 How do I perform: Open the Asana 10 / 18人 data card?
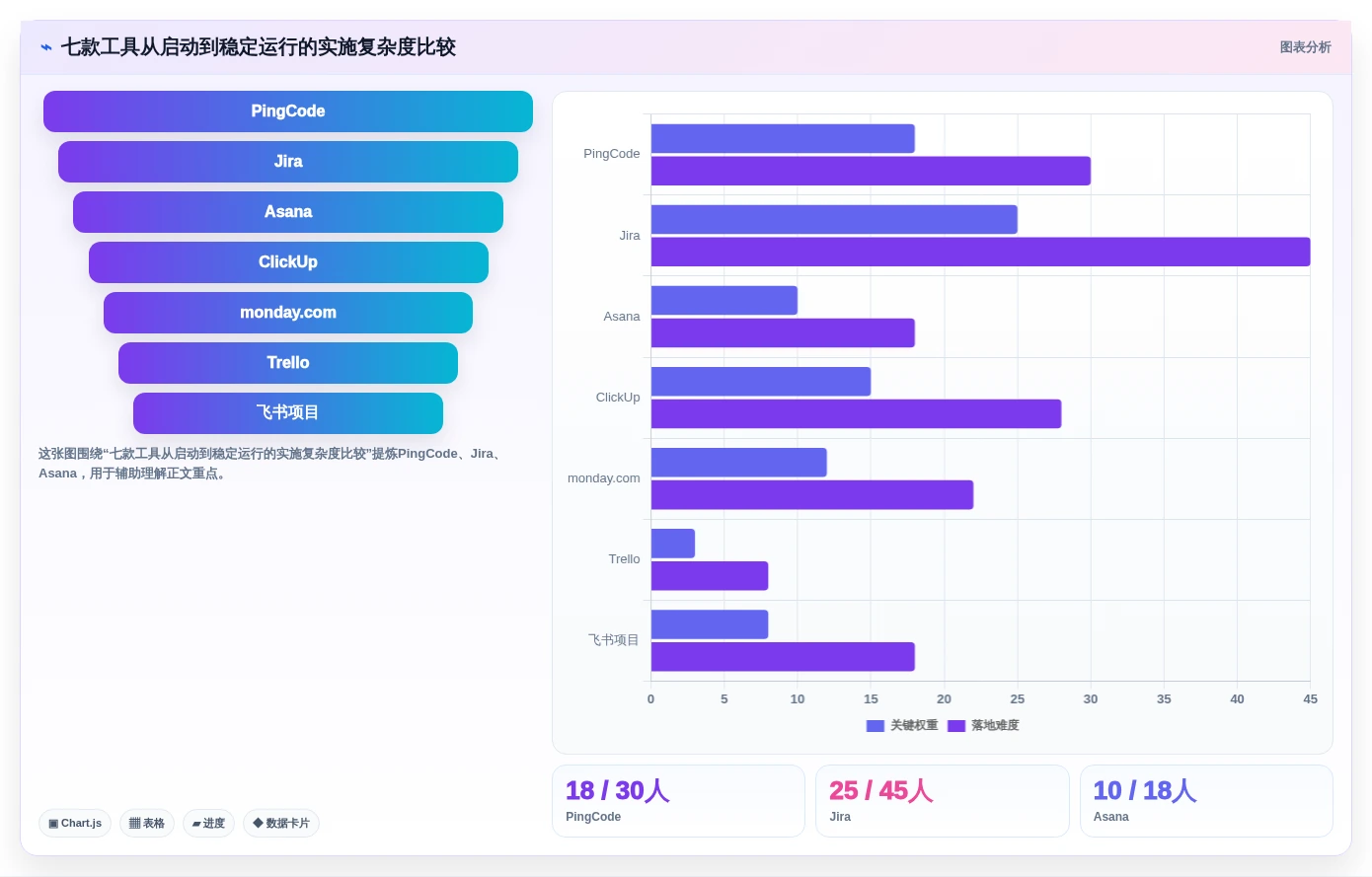point(1206,801)
